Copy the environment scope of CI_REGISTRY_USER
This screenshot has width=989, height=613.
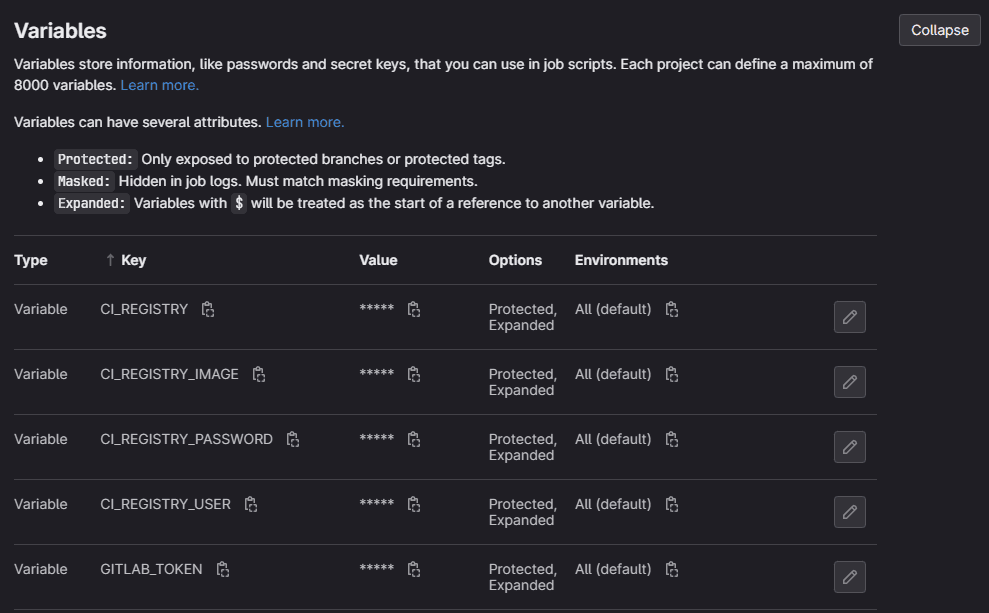pos(672,505)
